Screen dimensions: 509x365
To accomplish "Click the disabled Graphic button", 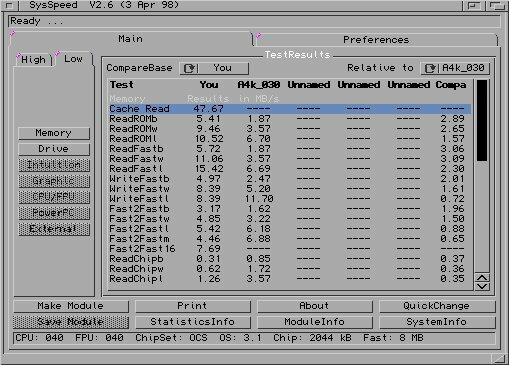I will (x=54, y=181).
